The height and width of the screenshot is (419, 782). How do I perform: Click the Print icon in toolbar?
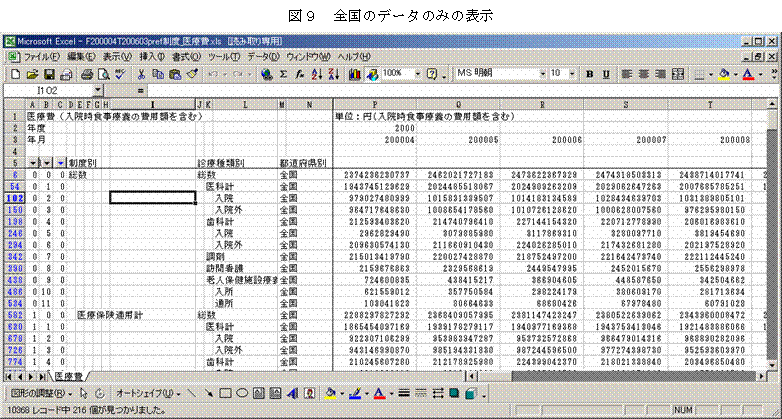(84, 74)
